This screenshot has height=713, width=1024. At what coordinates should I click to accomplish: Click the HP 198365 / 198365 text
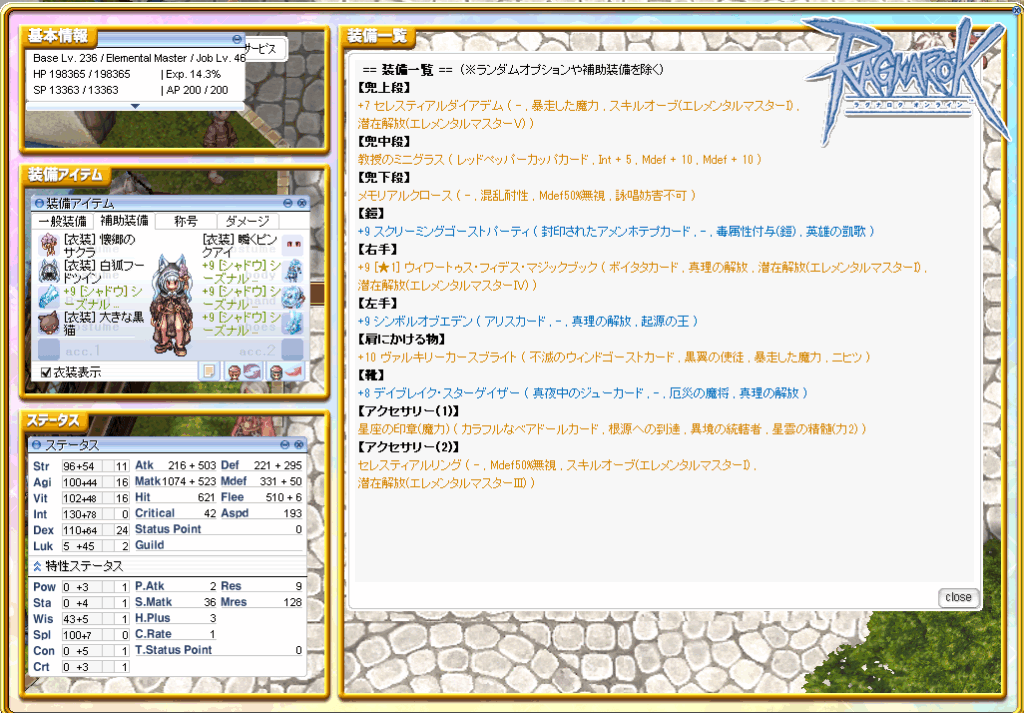(82, 74)
